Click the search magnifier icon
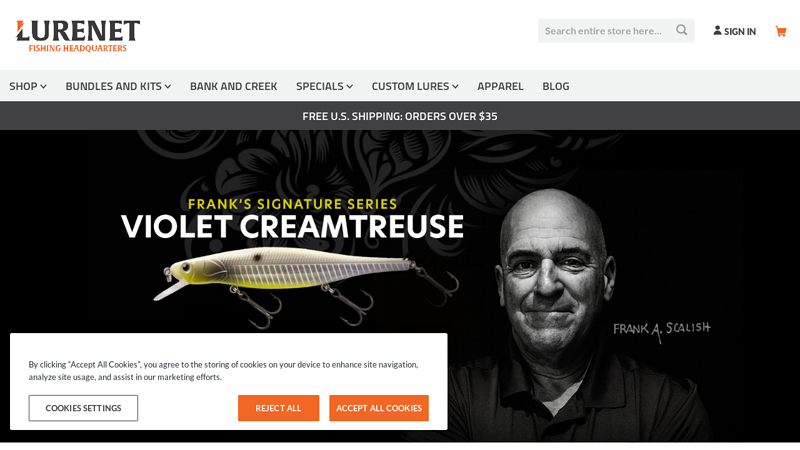800x450 pixels. coord(682,30)
